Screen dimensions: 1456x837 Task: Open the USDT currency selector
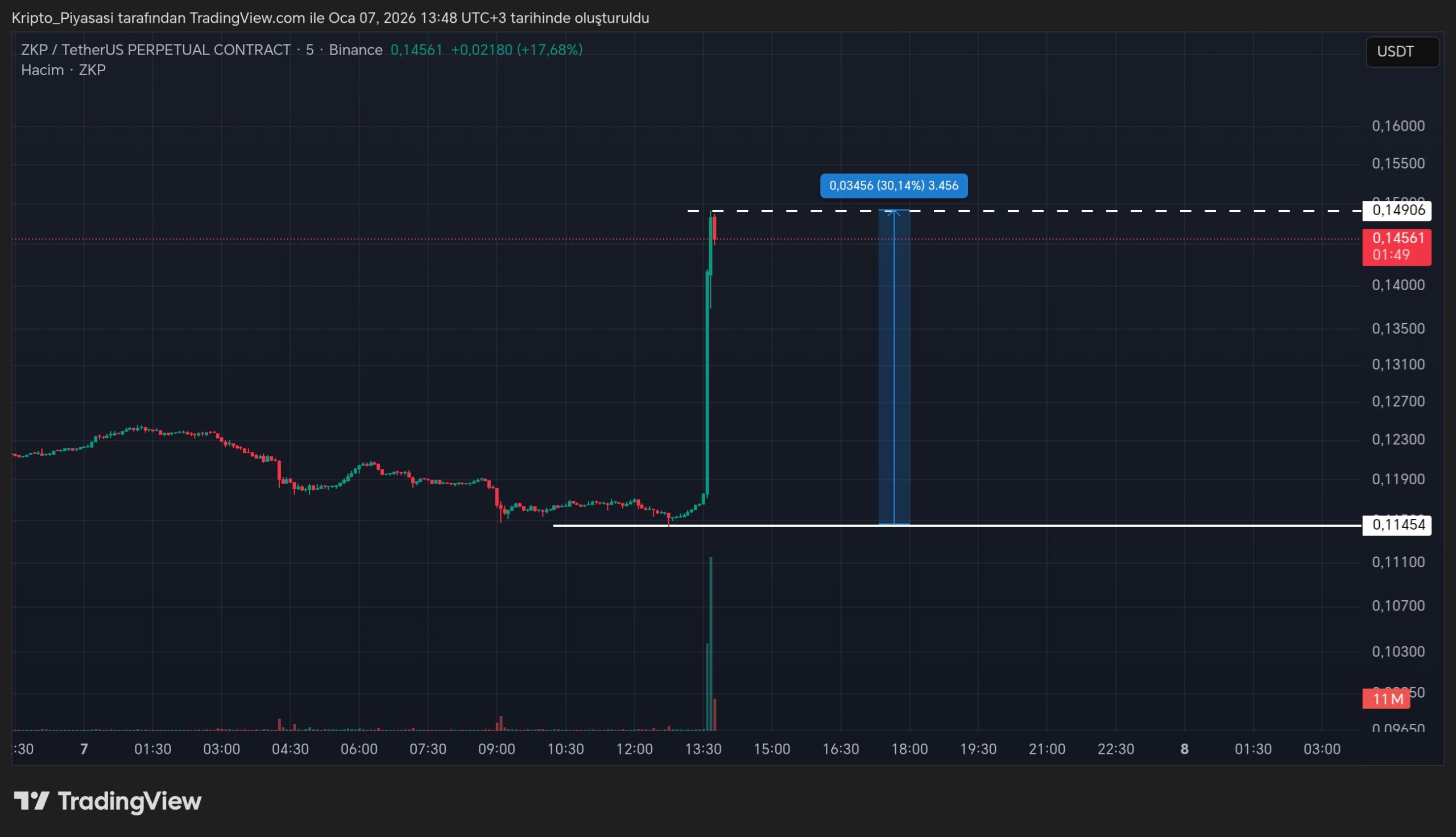(x=1401, y=52)
